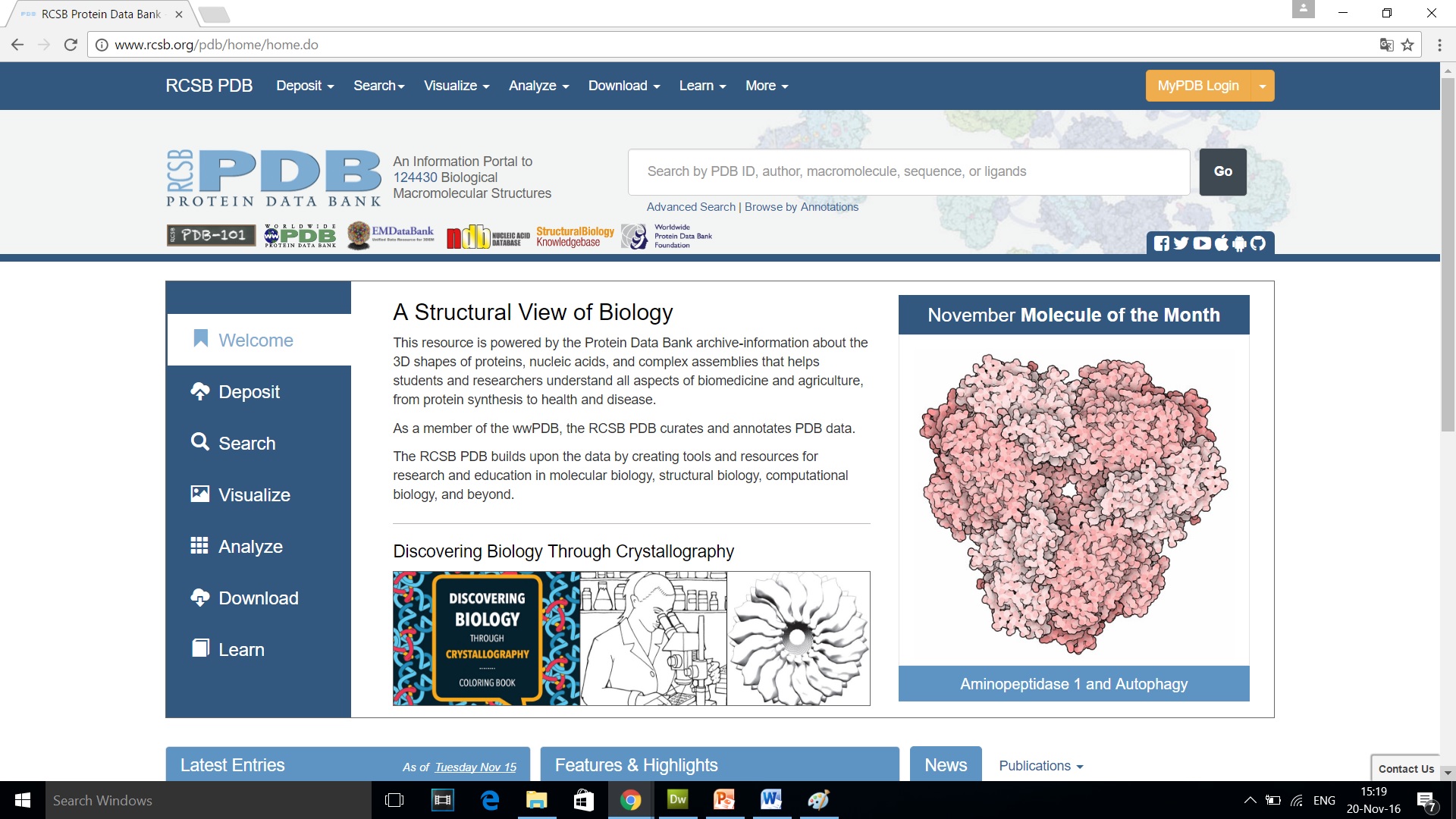
Task: Click the Nucleic Acid Database logo
Action: (x=488, y=237)
